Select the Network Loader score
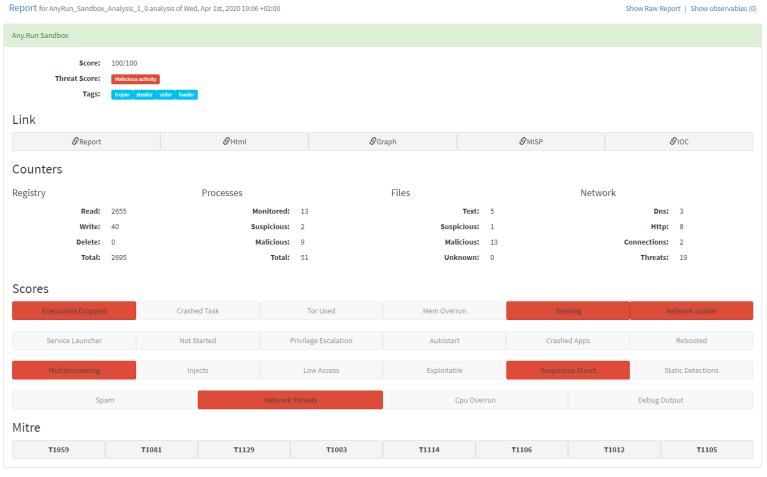This screenshot has height=477, width=767. tap(691, 311)
